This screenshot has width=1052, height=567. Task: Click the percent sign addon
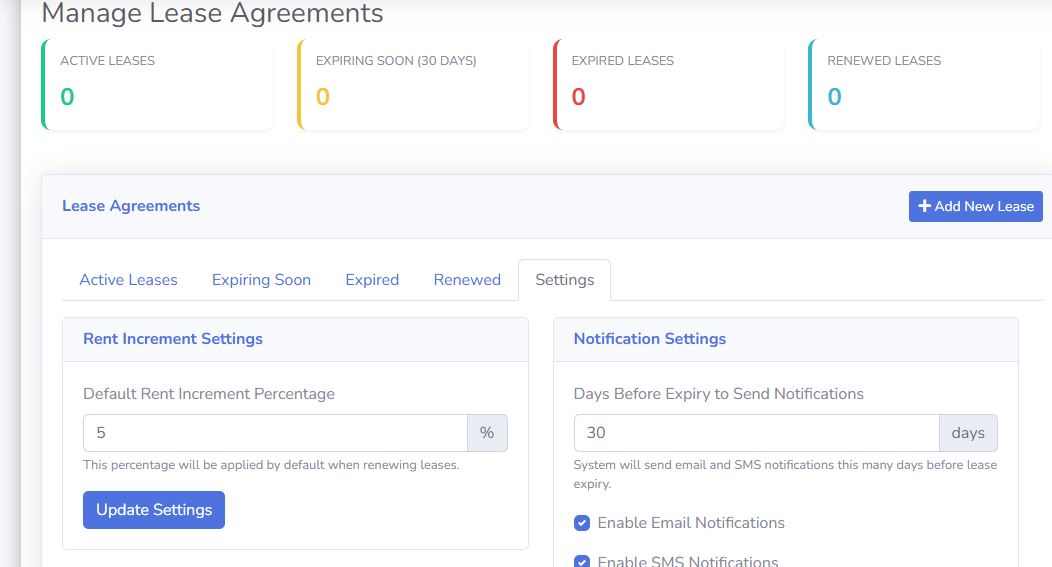(487, 433)
